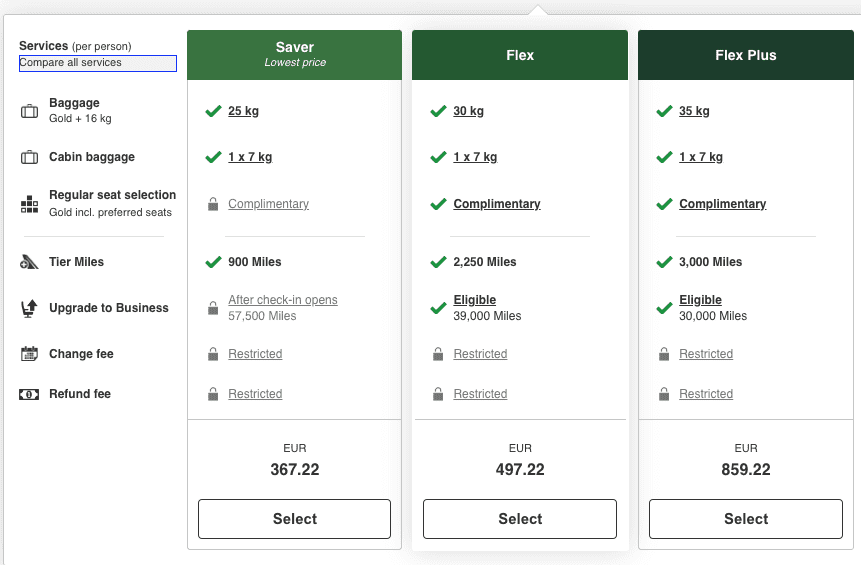Open the 35 kg baggage link under Flex Plus
This screenshot has width=861, height=565.
[x=694, y=111]
